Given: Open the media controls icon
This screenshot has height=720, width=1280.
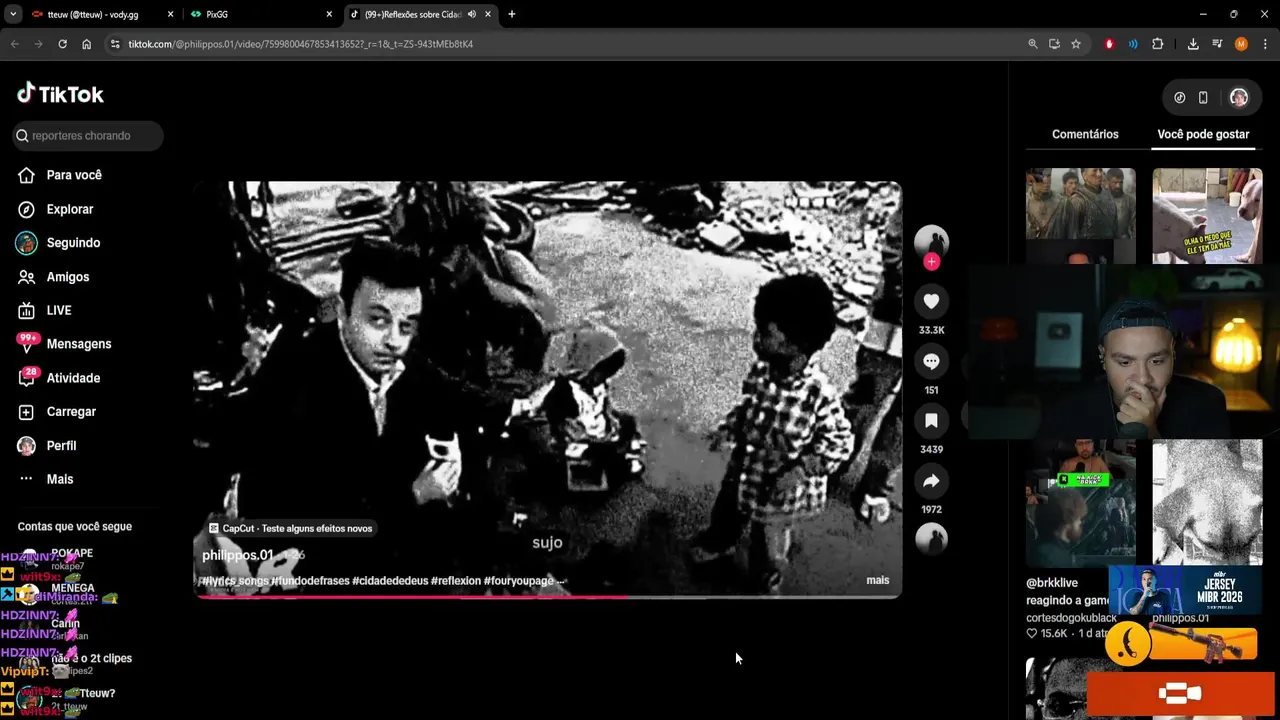Looking at the screenshot, I should point(1217,44).
